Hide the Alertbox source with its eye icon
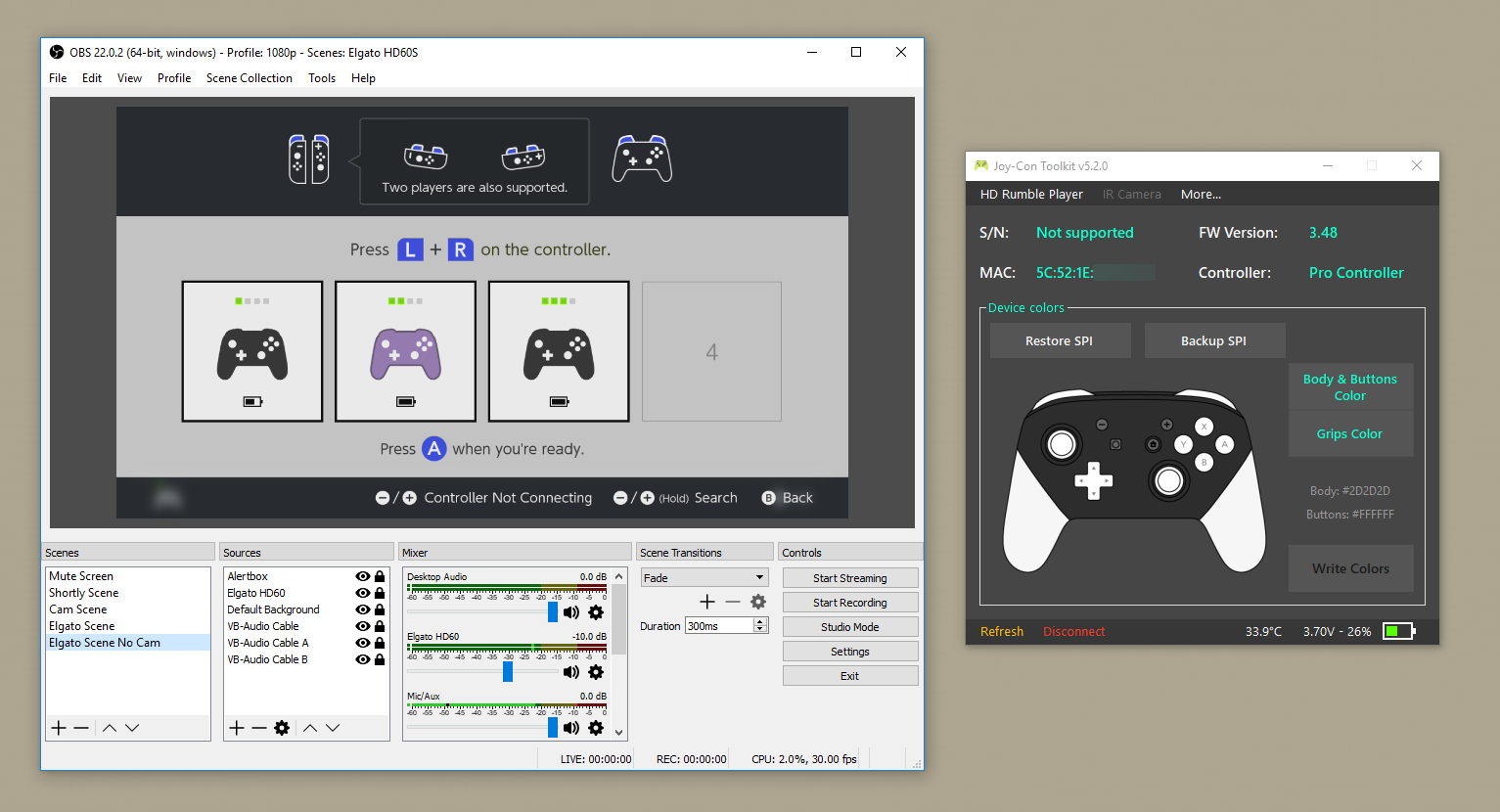Screen dimensions: 1500x812 tap(363, 577)
